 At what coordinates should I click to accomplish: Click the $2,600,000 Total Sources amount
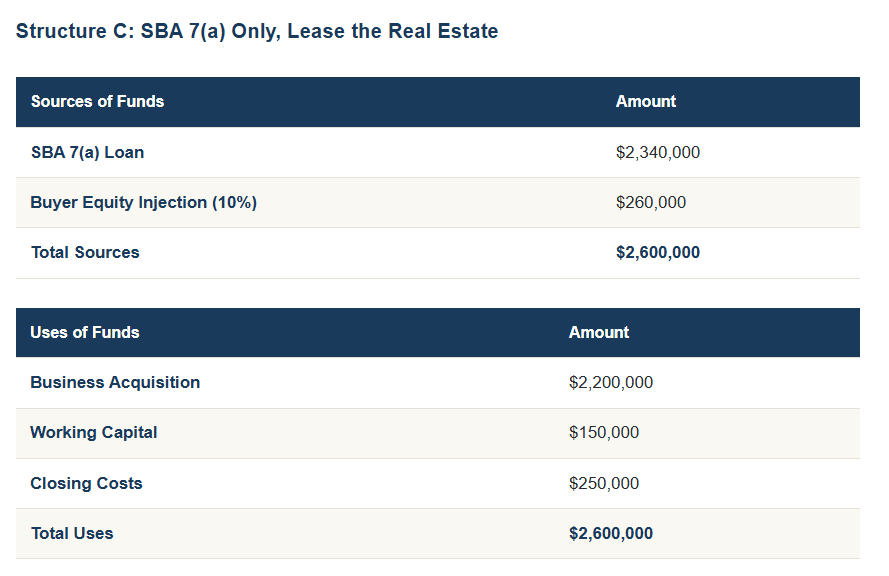[657, 252]
